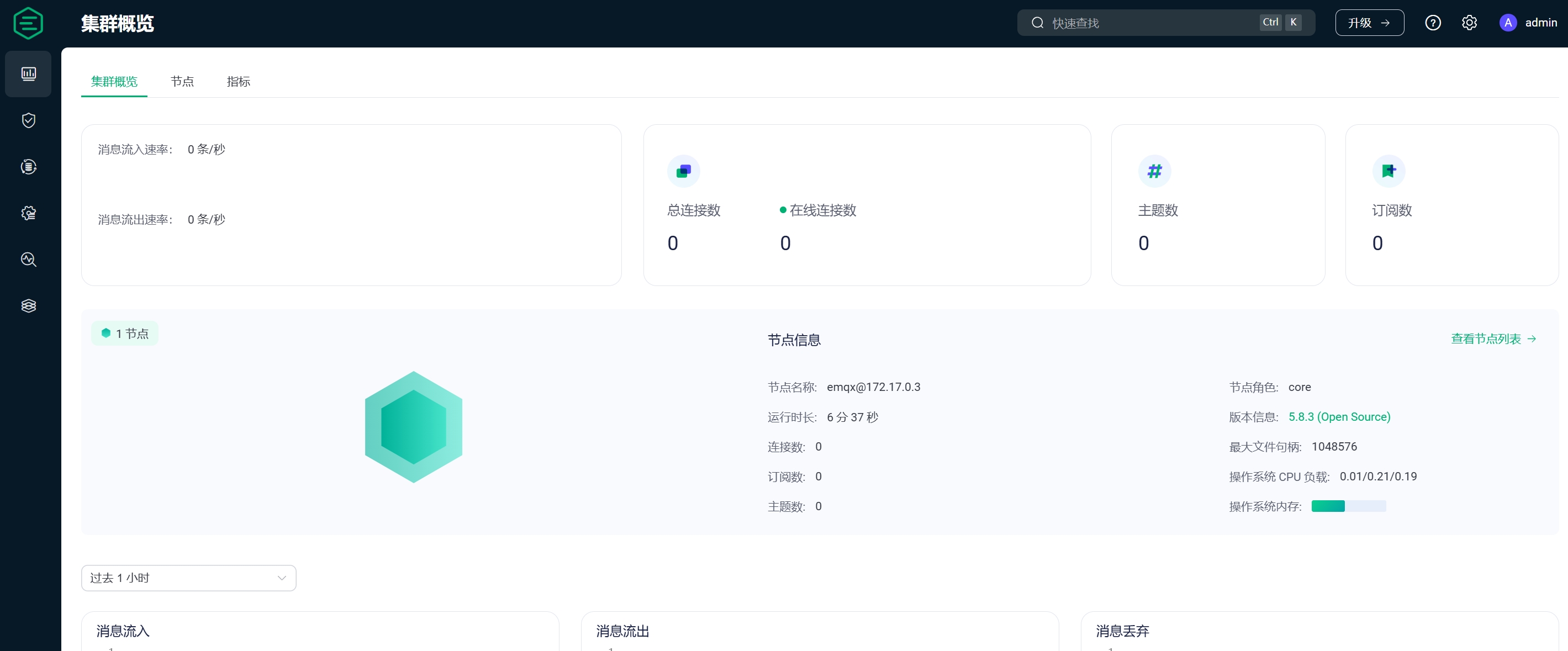Click the admin avatar icon
Image resolution: width=1568 pixels, height=651 pixels.
pos(1507,23)
